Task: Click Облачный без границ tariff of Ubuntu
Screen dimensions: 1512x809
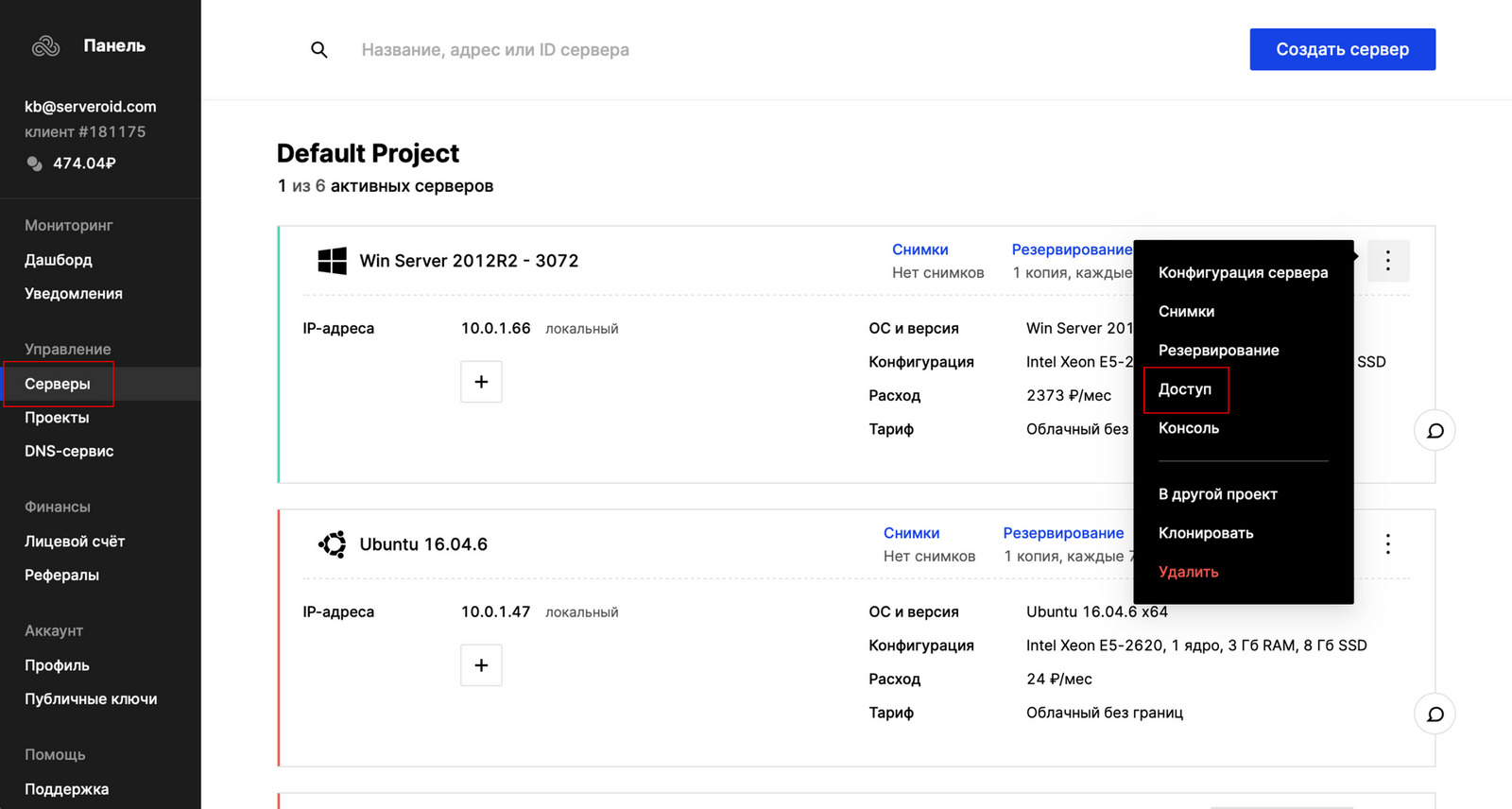Action: coord(1105,713)
